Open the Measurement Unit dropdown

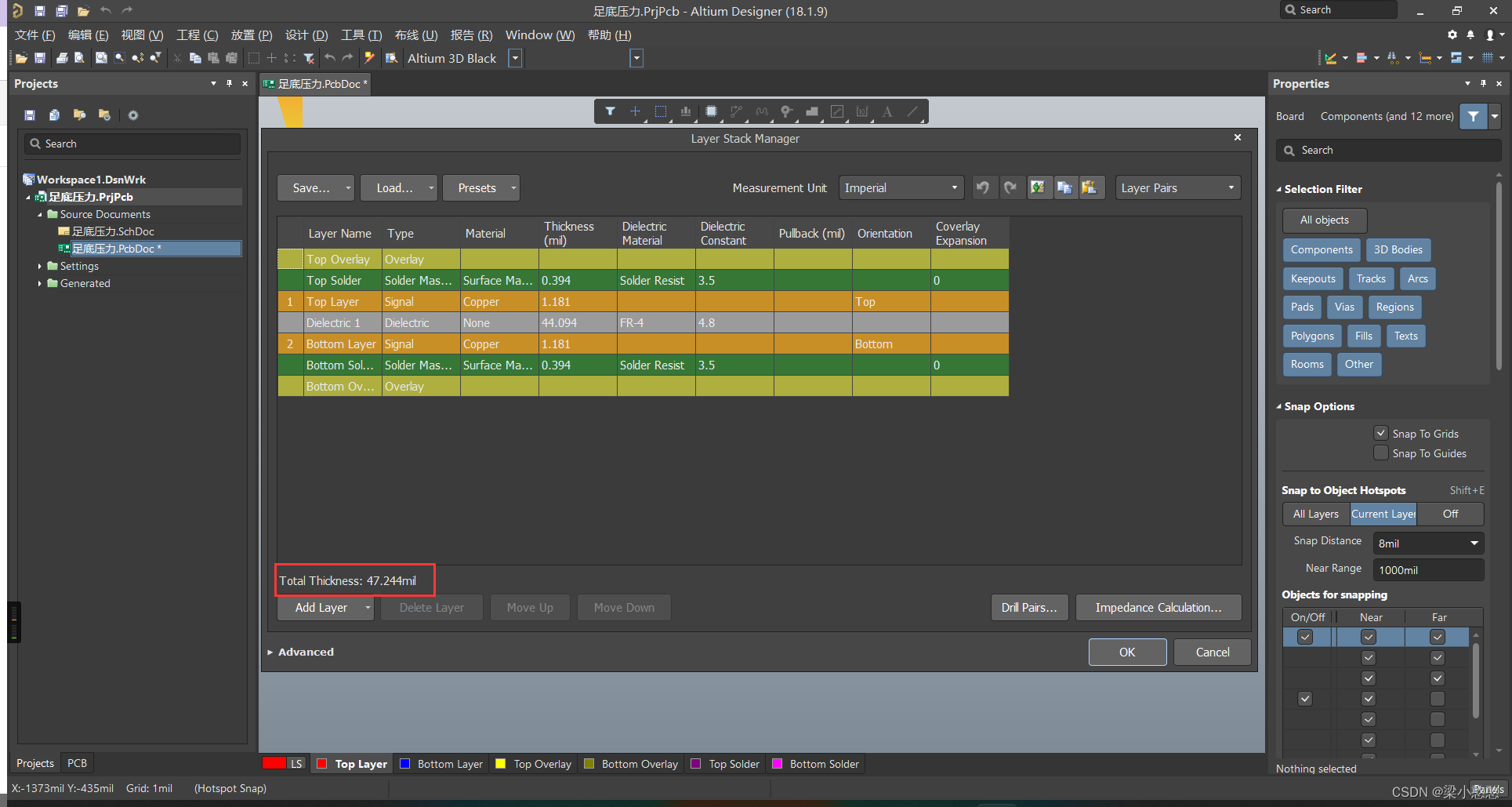point(901,187)
